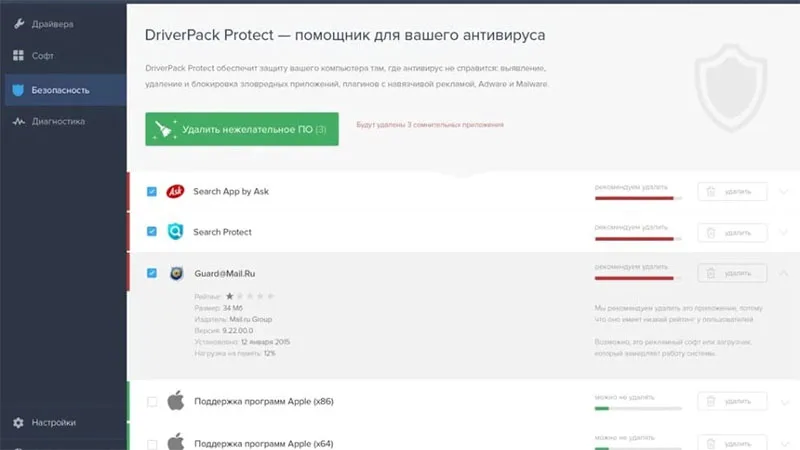Uncheck the Search Protect checkbox
Viewport: 800px width, 450px height.
tap(152, 232)
